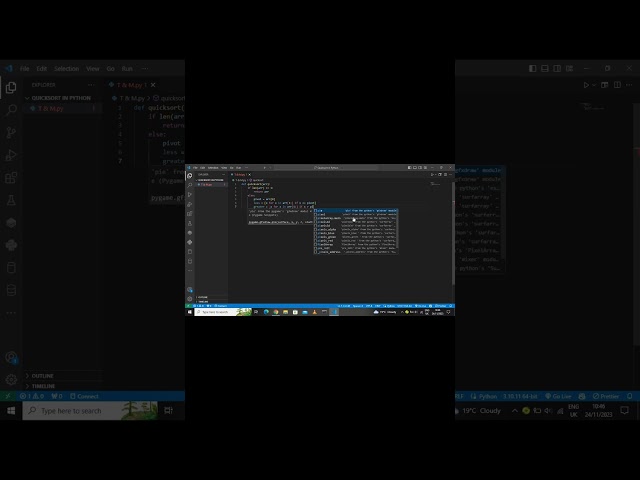
Task: Open Microsoft Edge from center window taskbar
Action: pos(266,312)
